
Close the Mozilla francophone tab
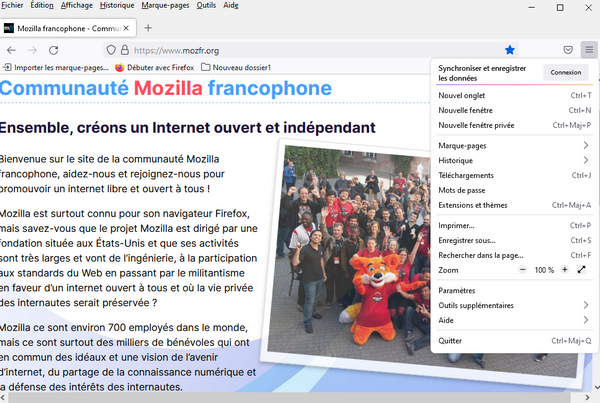[126, 28]
